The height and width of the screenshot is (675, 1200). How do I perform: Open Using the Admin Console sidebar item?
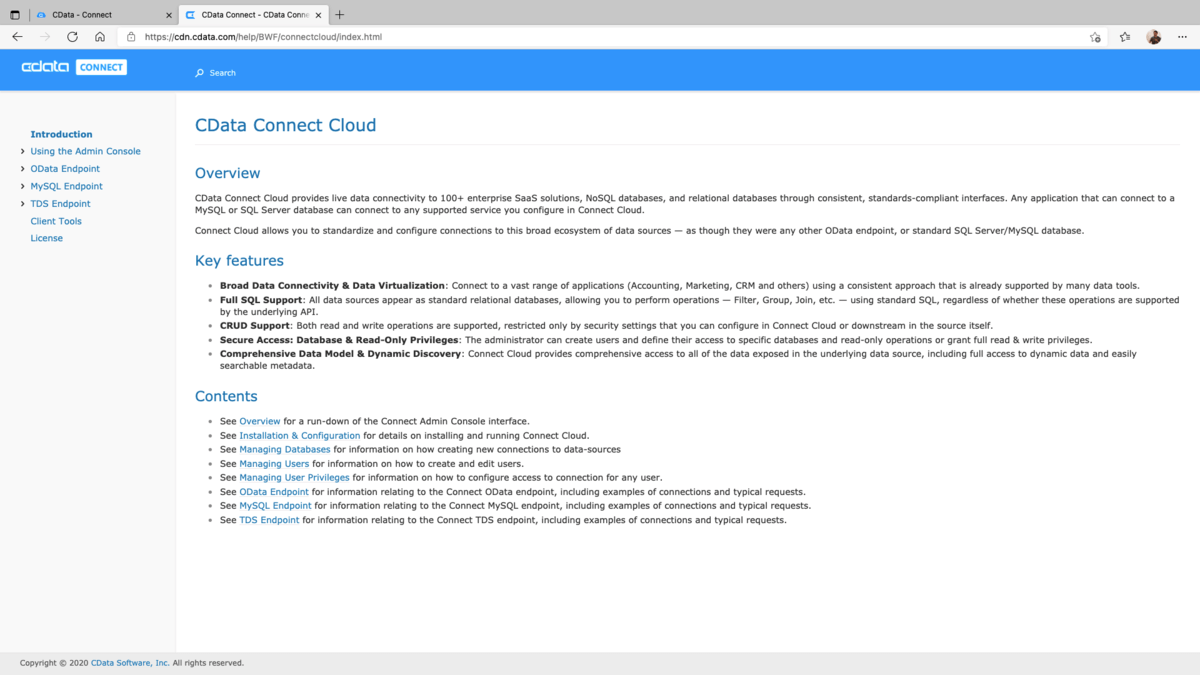pos(85,152)
